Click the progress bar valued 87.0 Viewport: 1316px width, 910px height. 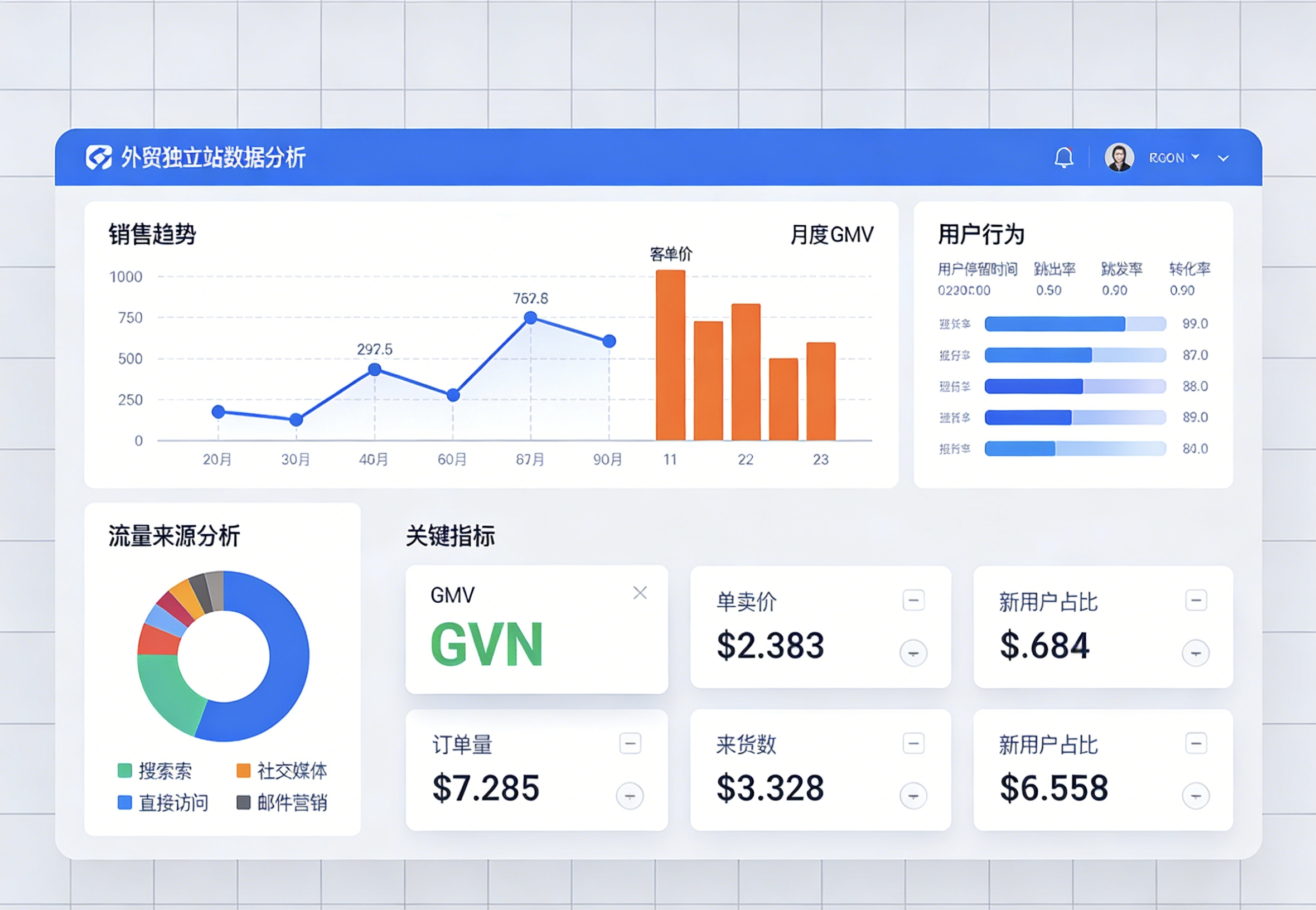point(1075,355)
